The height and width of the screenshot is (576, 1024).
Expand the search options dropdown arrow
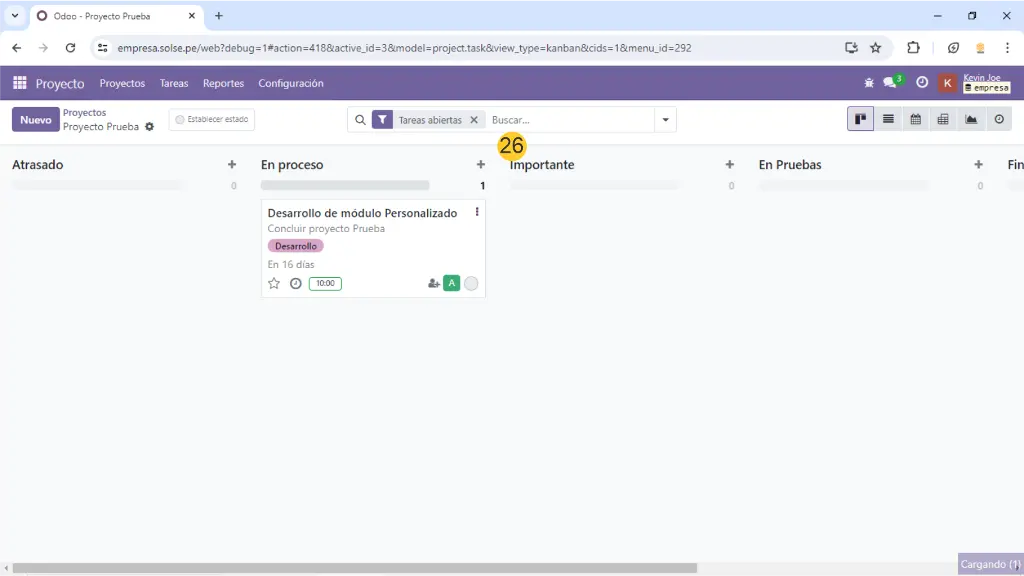point(665,120)
